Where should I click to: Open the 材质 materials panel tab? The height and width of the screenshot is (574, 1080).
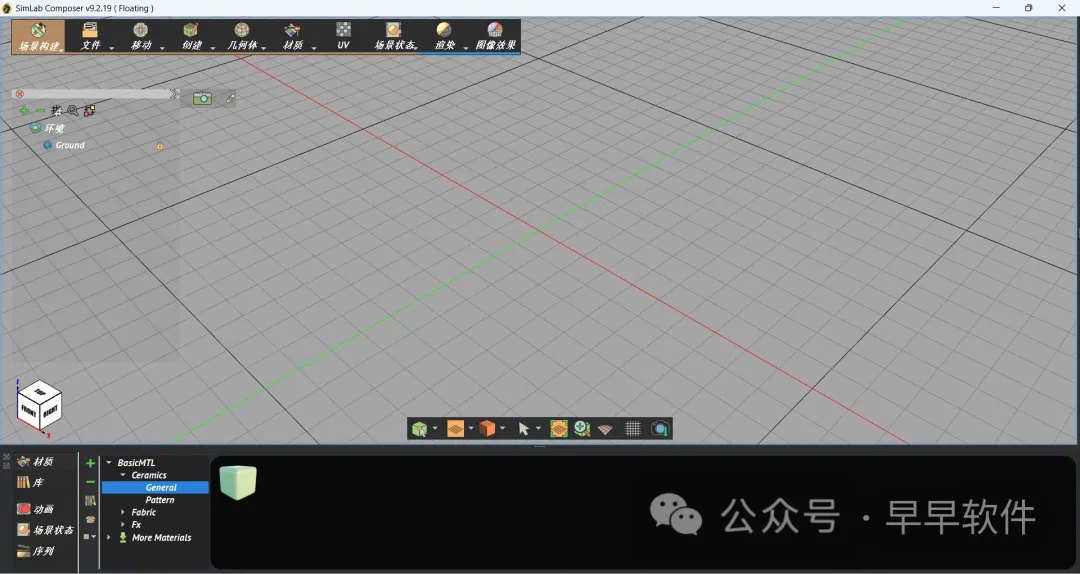36,462
